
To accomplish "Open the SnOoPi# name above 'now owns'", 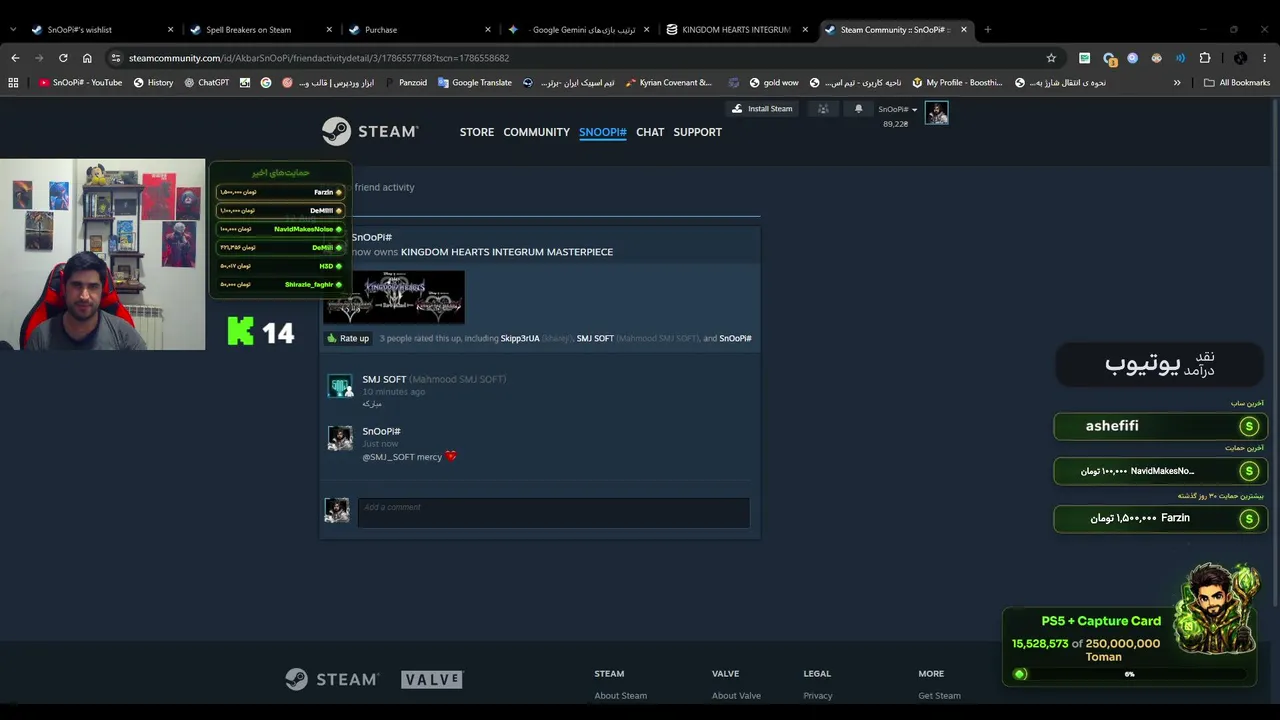I will 372,238.
